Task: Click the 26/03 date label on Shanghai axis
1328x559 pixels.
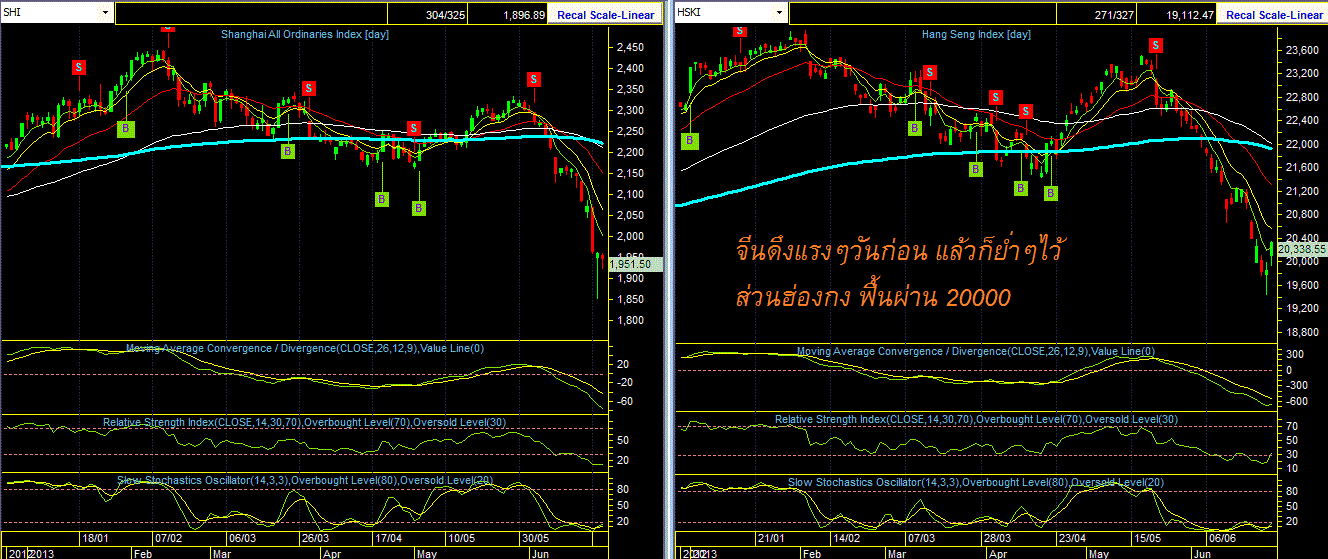Action: coord(314,537)
